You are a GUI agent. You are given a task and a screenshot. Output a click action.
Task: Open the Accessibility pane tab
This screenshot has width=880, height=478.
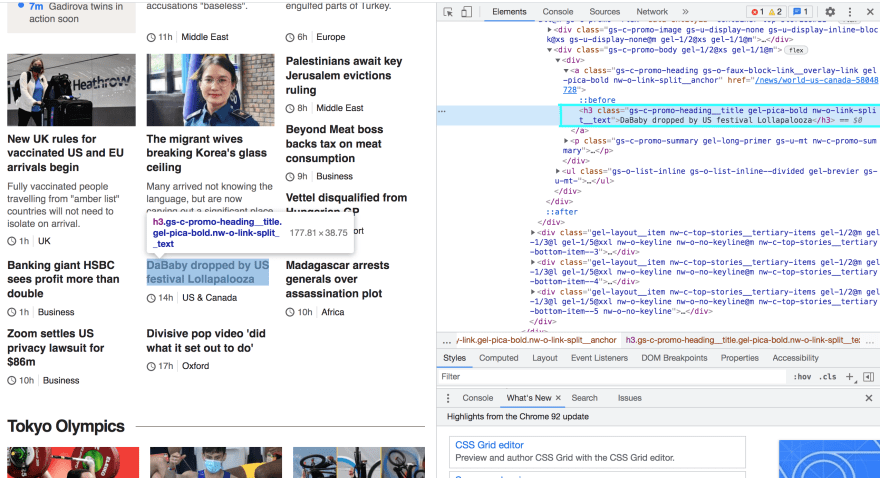(795, 358)
